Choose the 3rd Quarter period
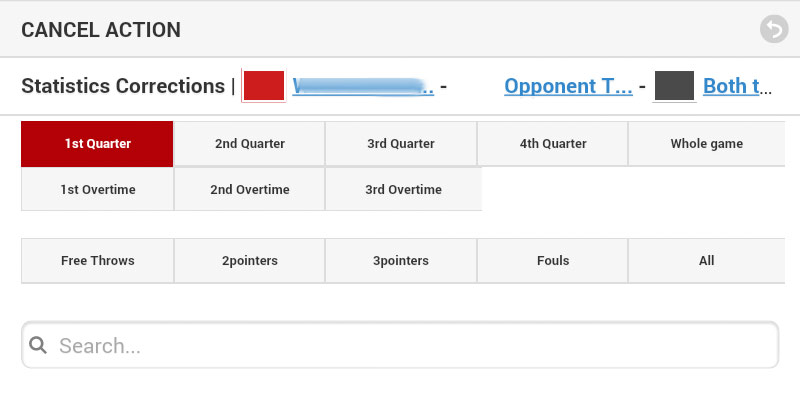The image size is (800, 414). tap(401, 144)
